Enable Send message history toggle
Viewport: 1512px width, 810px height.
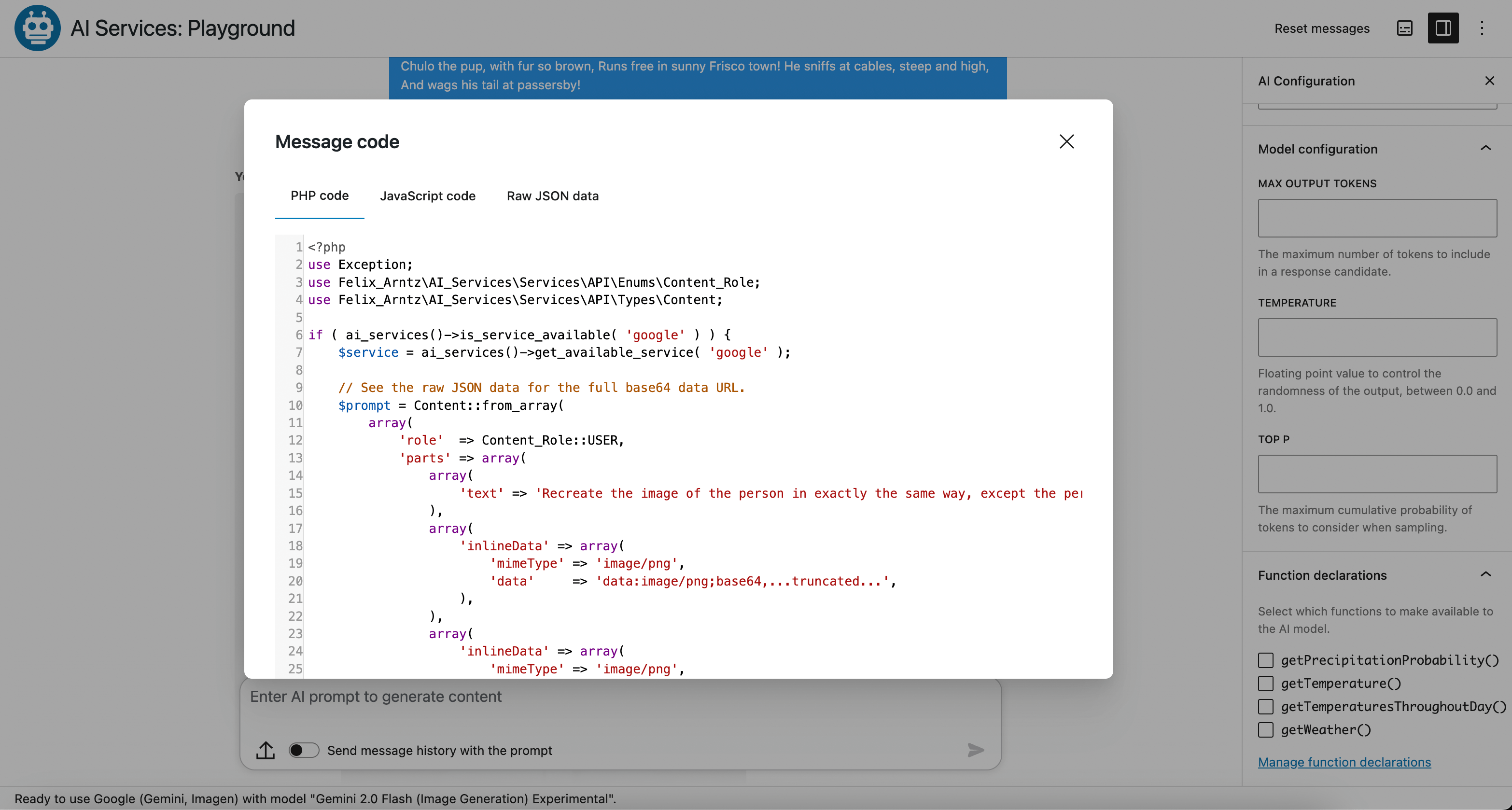[x=304, y=750]
